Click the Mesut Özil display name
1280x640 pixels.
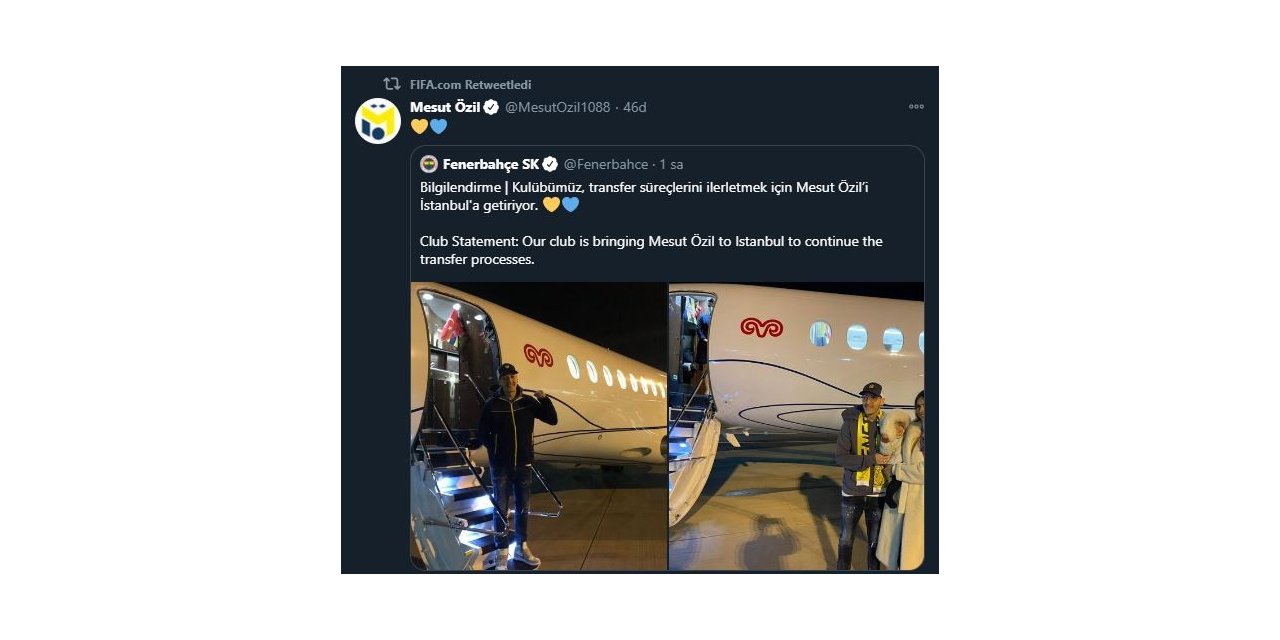445,107
